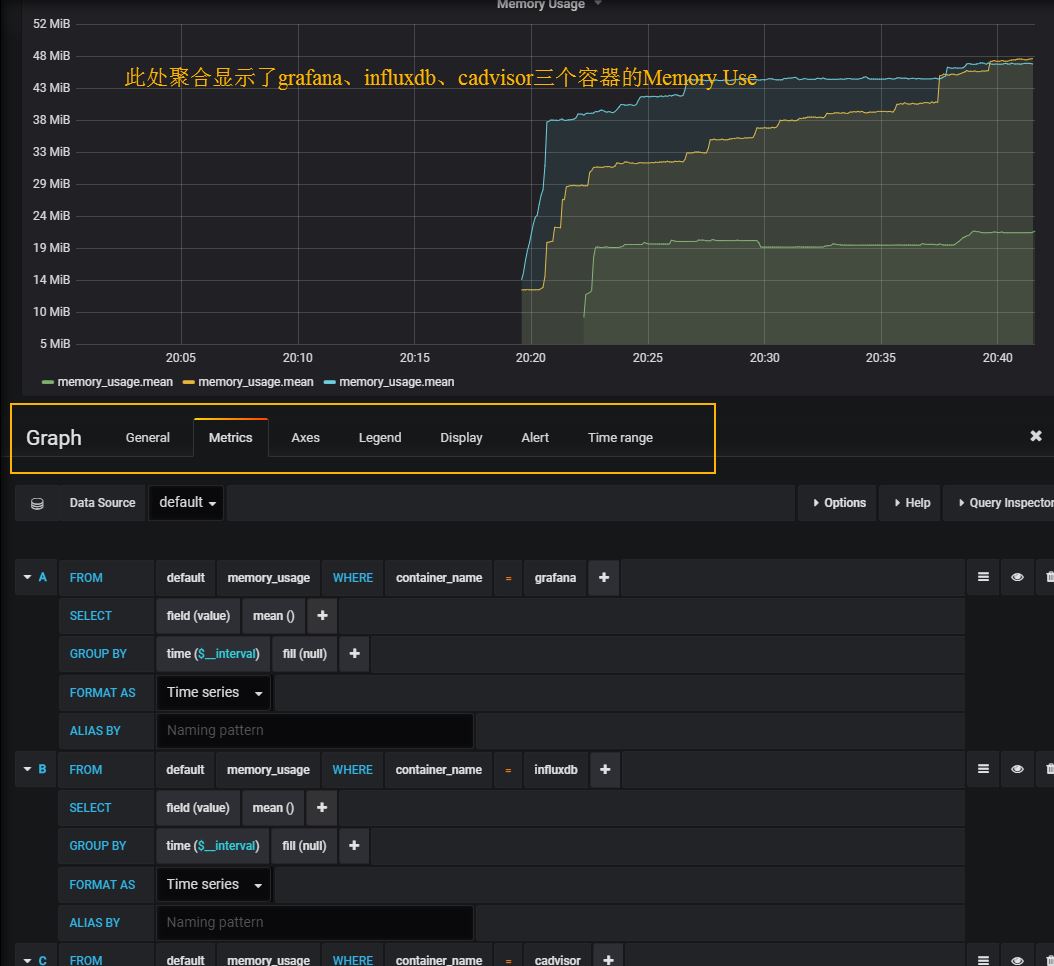
Task: Add a field to query B's SELECT row
Action: coord(321,807)
